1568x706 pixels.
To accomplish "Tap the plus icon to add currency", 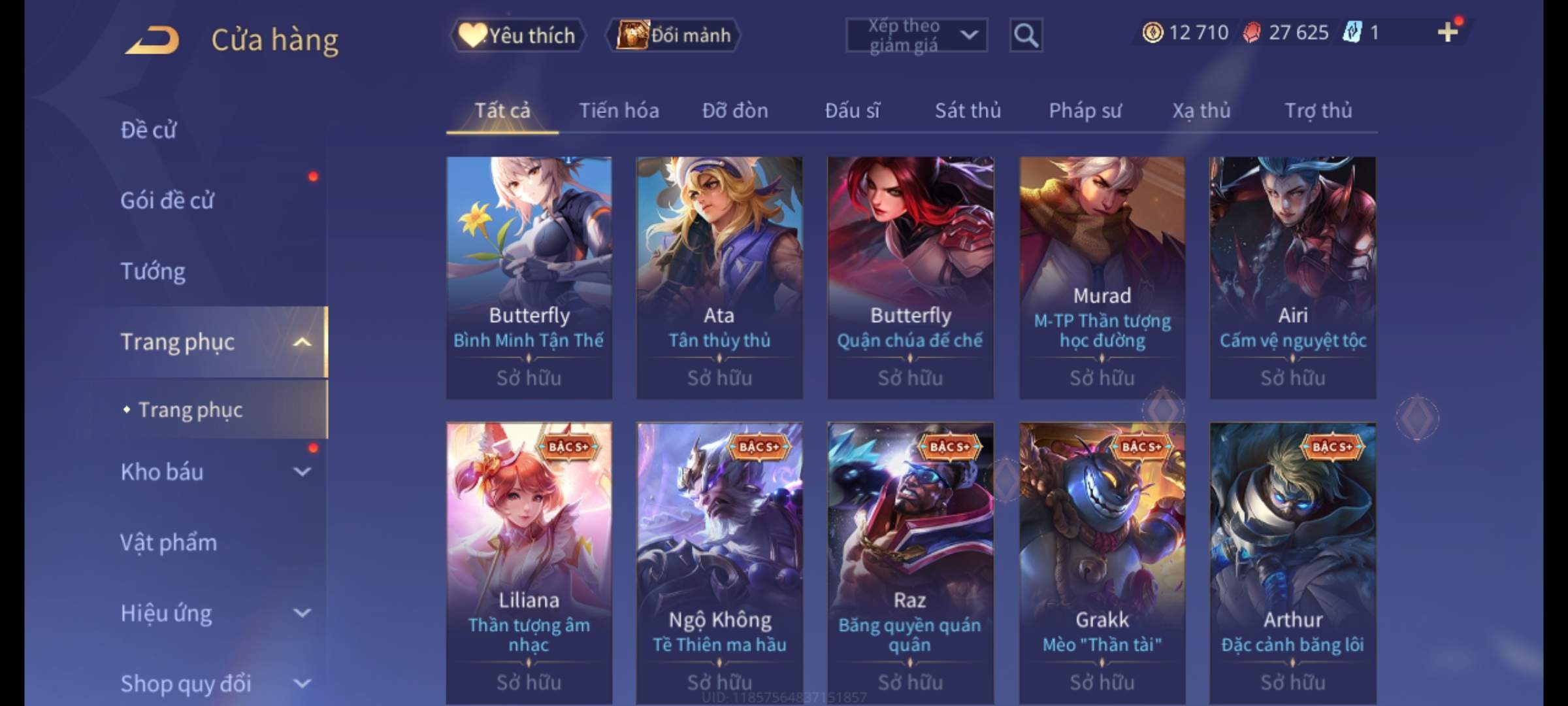I will pyautogui.click(x=1448, y=32).
